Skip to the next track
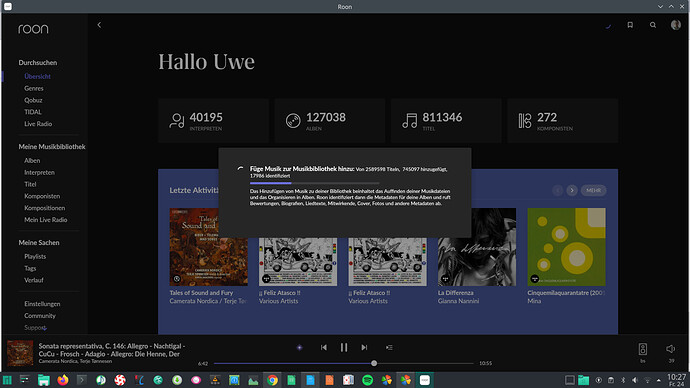The image size is (690, 388). [x=364, y=348]
